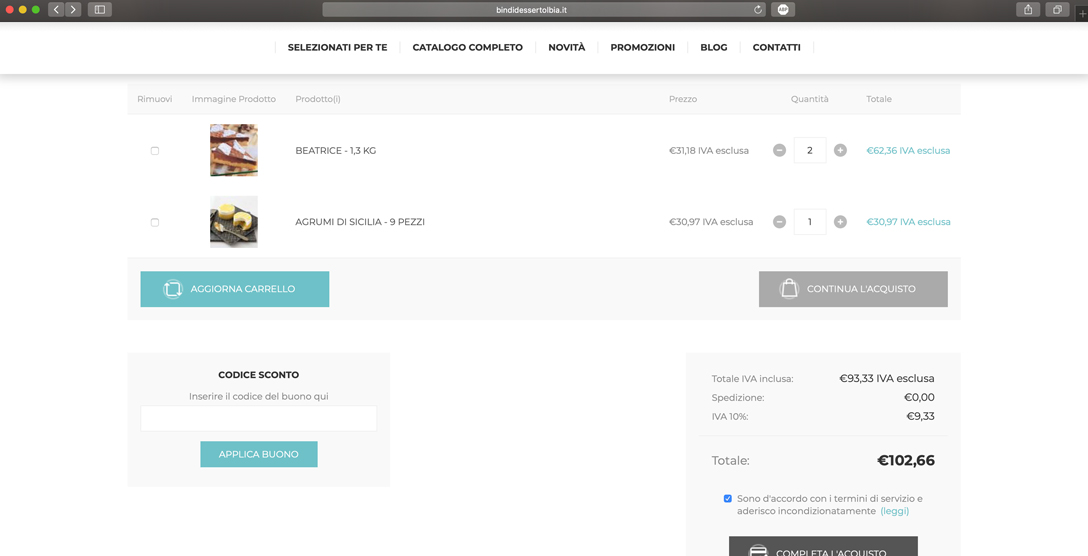Click the IVA 10% €9,33 value

click(x=921, y=416)
